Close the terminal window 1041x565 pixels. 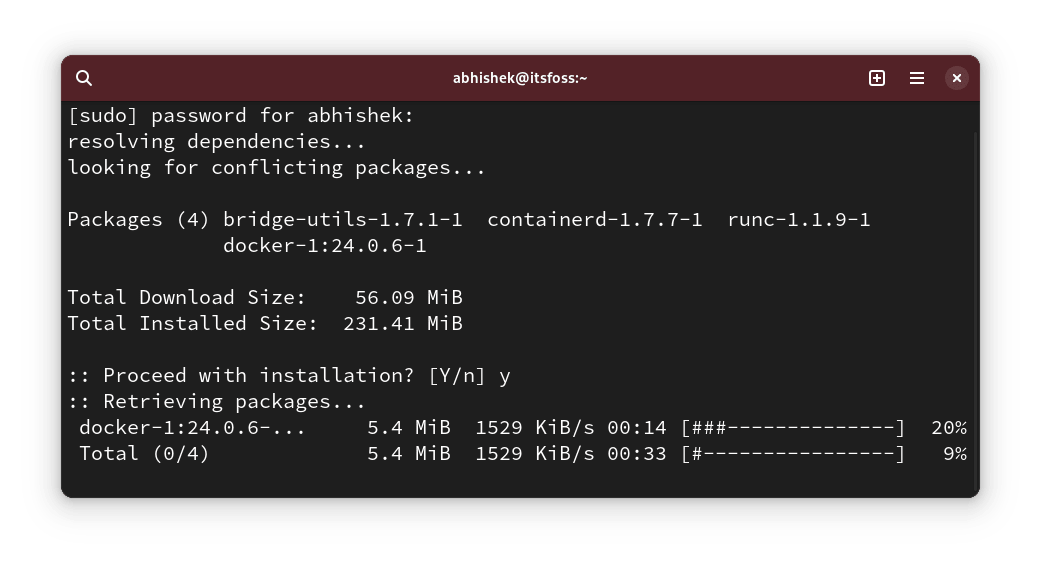[x=957, y=78]
